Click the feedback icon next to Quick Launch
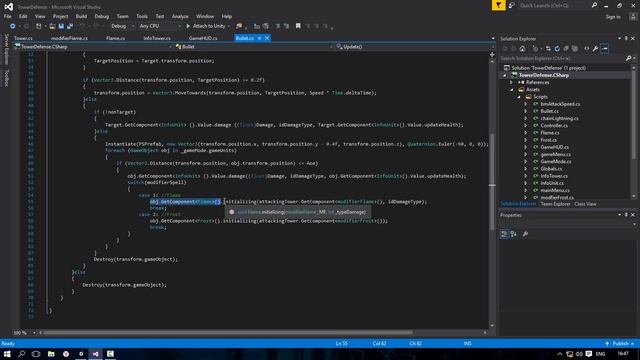640x360 pixels. click(x=511, y=5)
